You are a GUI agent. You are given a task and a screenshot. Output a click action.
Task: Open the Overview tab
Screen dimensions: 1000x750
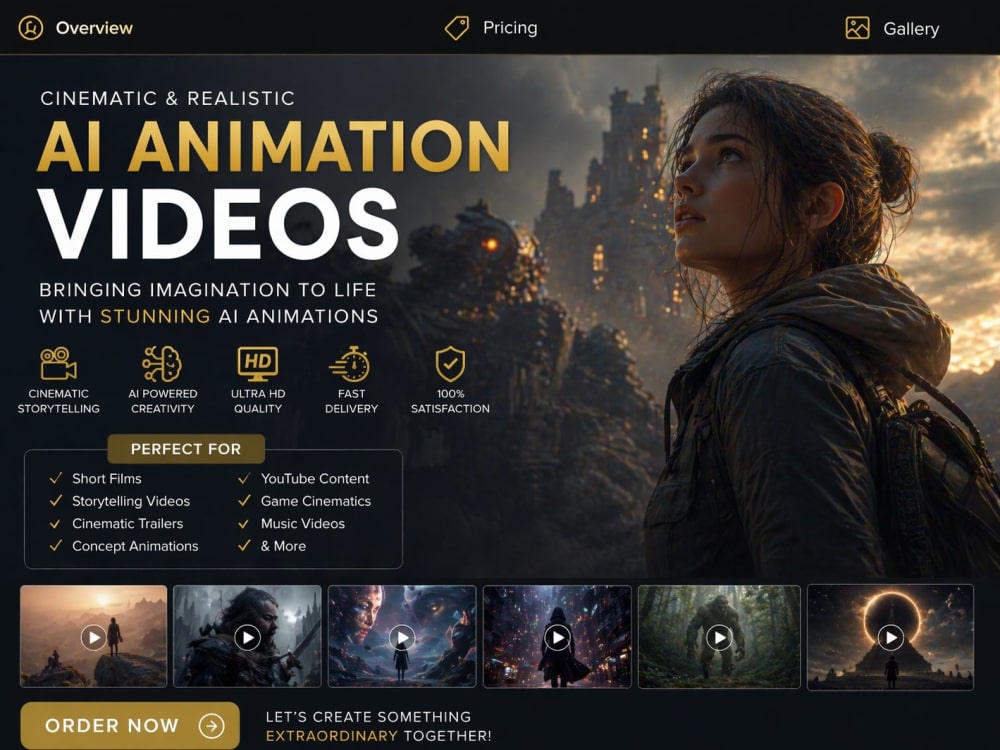[75, 28]
